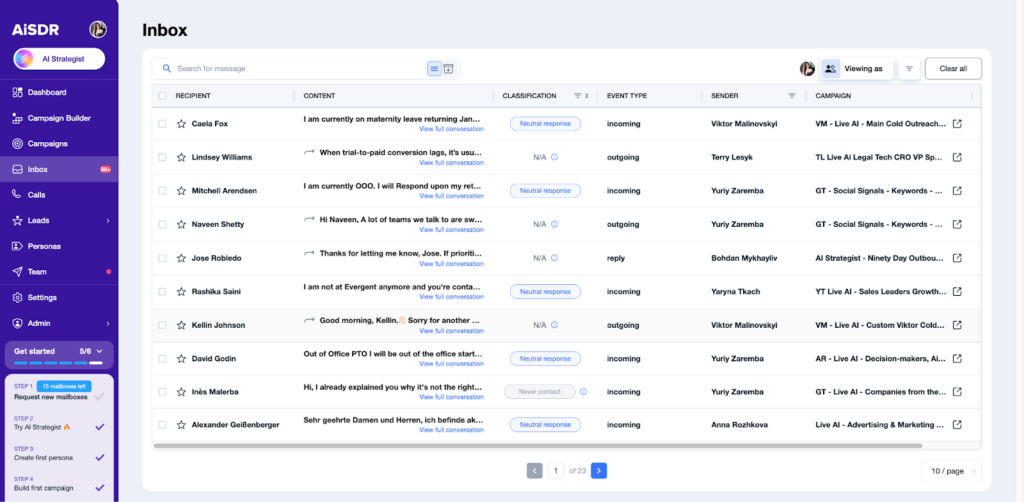Go to next inbox page arrow

[x=598, y=470]
